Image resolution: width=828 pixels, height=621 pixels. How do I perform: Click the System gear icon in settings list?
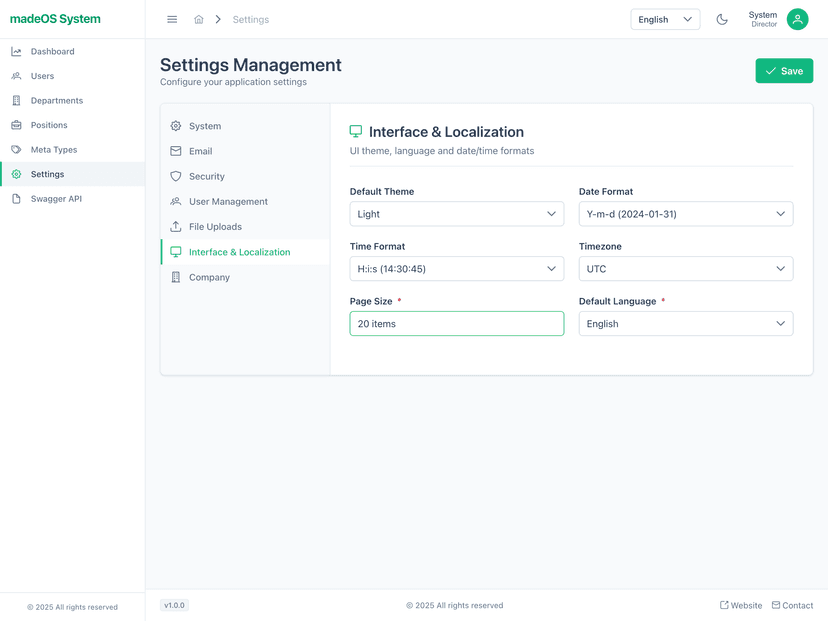click(x=176, y=126)
